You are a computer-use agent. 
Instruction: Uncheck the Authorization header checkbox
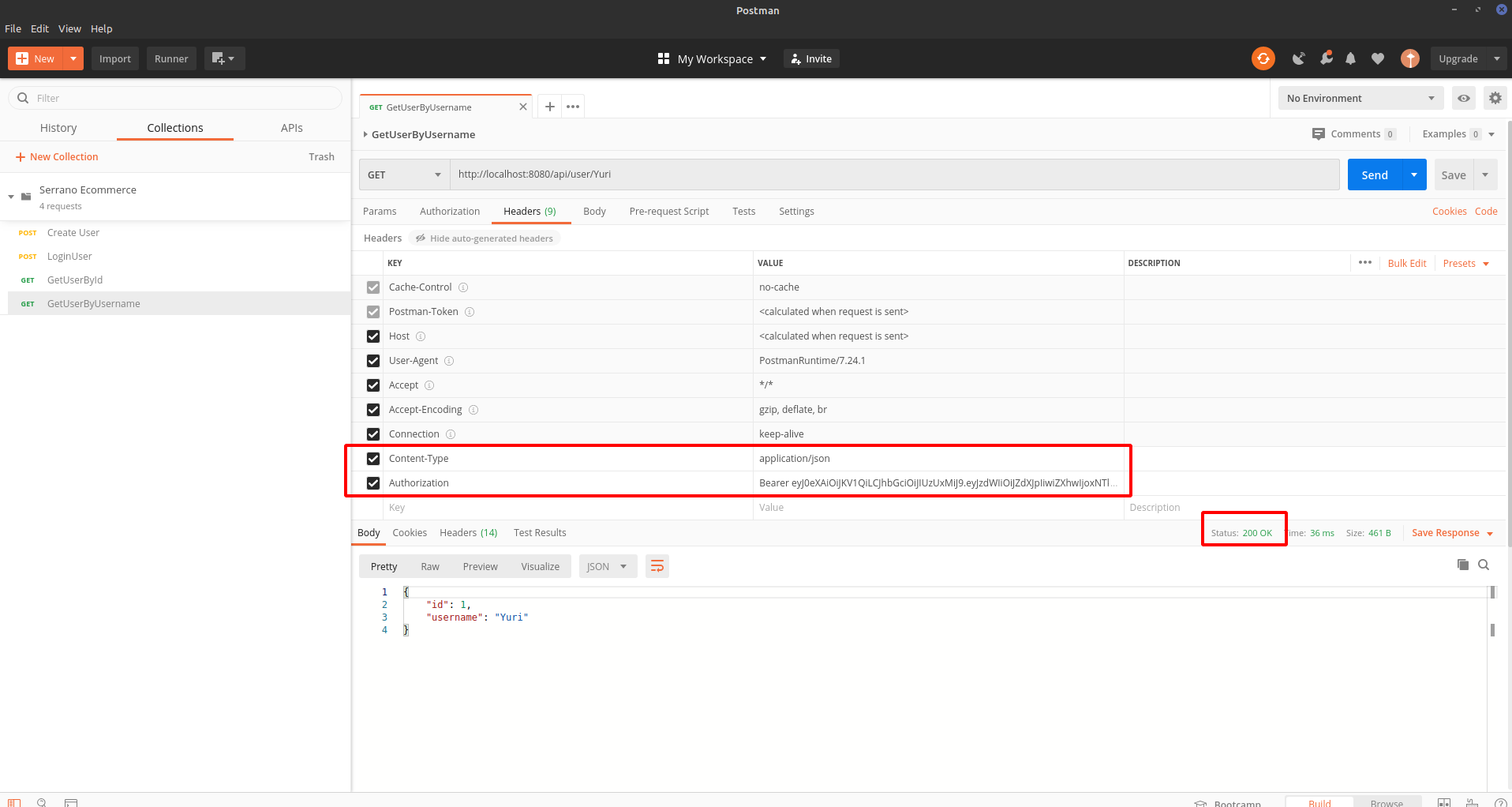pyautogui.click(x=373, y=483)
